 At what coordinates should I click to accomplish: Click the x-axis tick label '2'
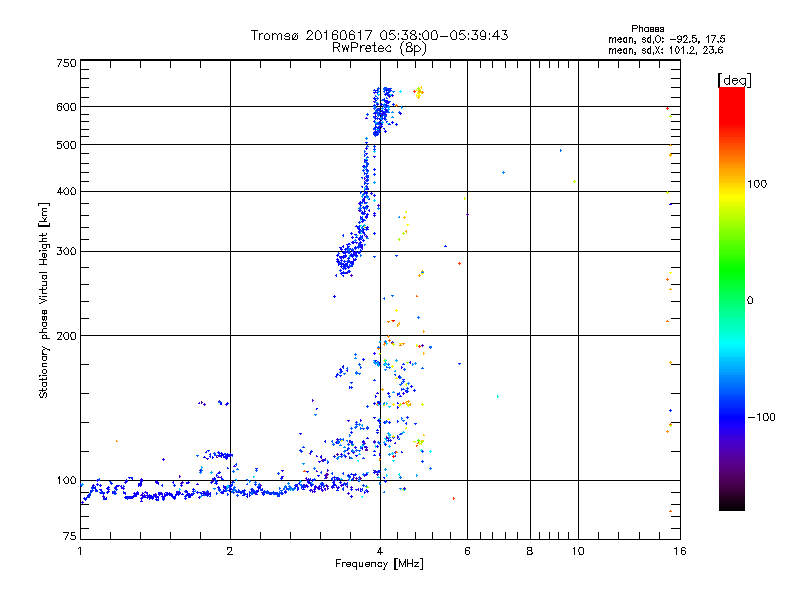coord(230,551)
